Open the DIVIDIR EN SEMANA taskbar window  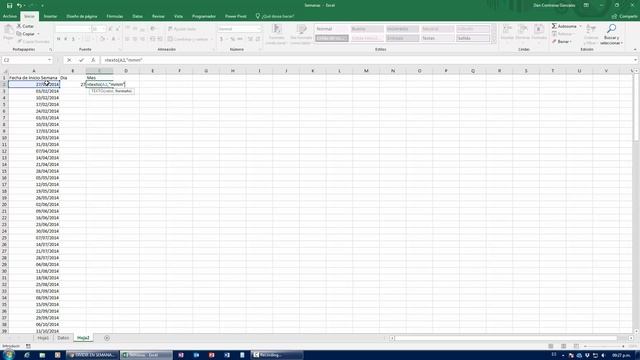(93, 355)
